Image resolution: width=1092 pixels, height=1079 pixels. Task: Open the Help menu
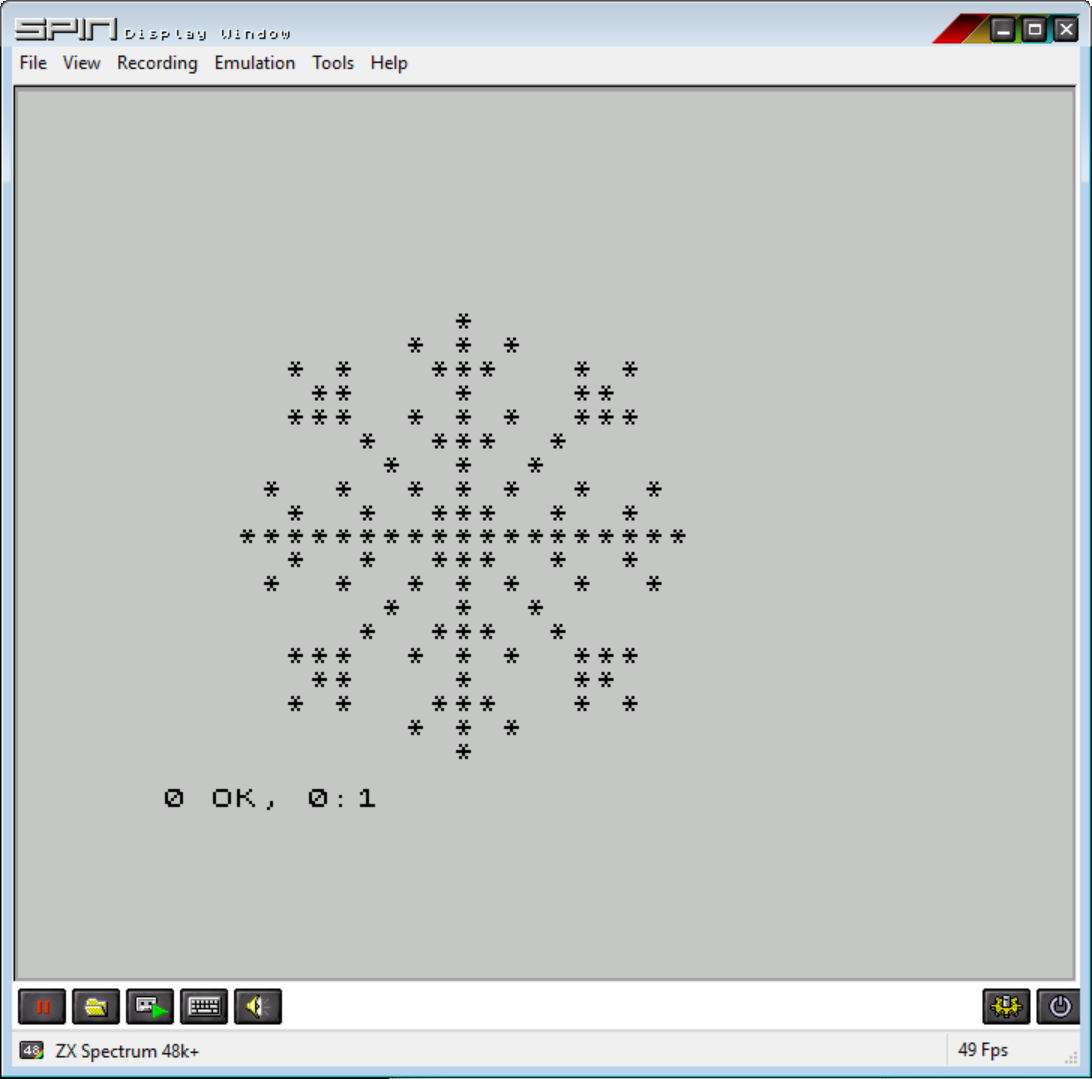[x=389, y=63]
